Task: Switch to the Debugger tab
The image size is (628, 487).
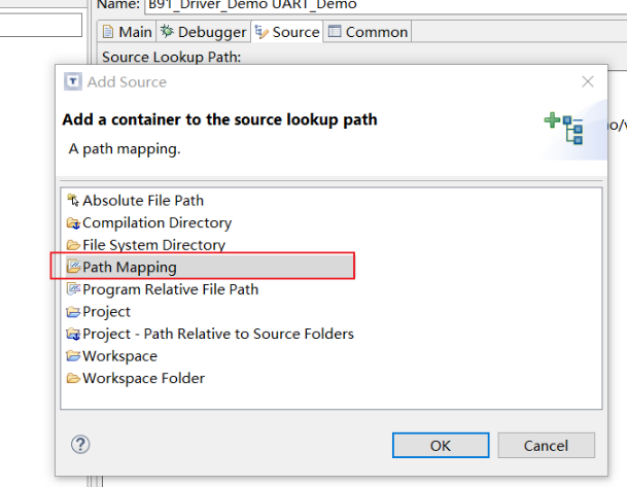Action: [x=203, y=32]
